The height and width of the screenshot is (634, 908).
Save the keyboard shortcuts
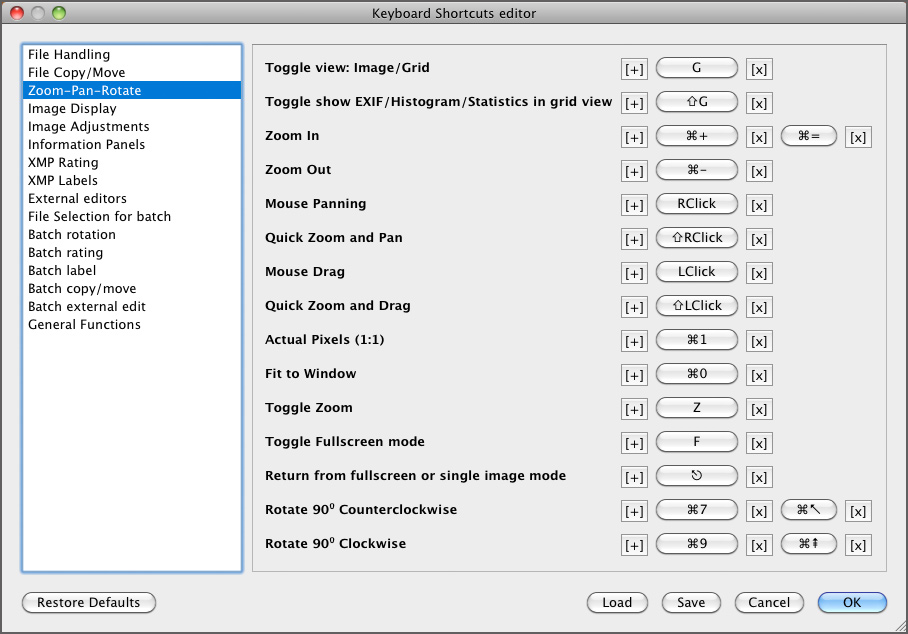(x=691, y=602)
